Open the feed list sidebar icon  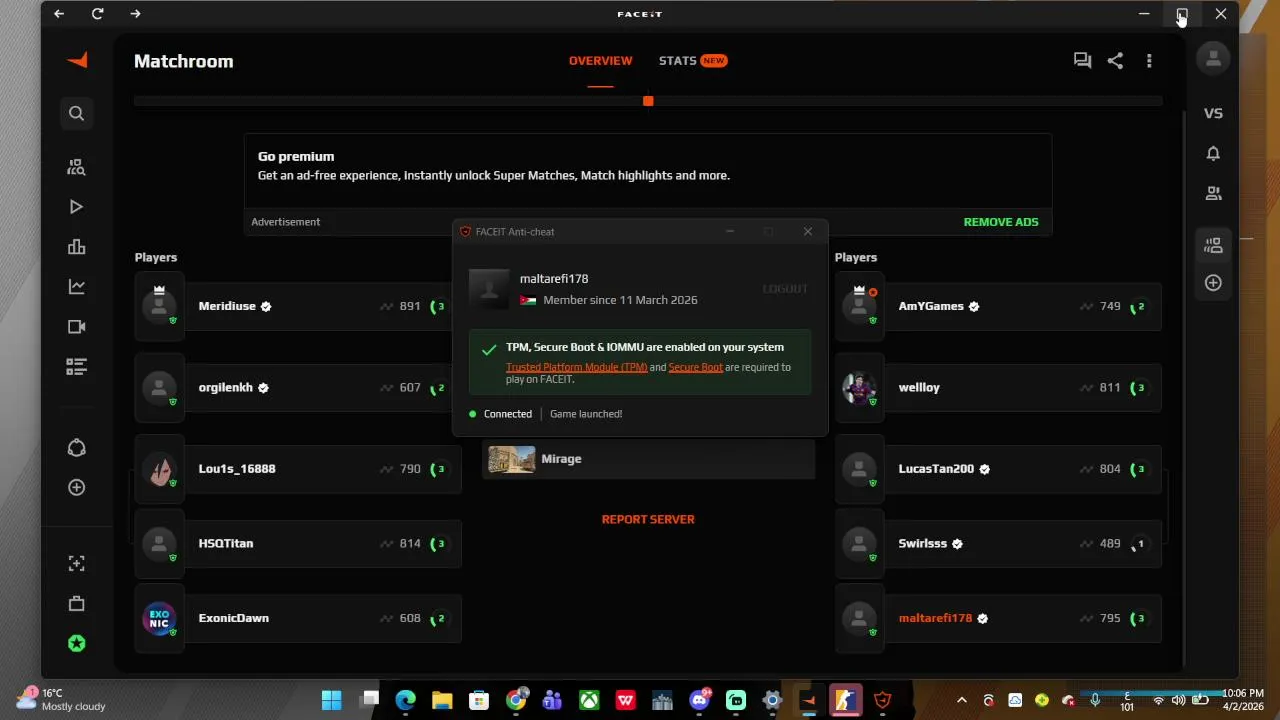76,367
